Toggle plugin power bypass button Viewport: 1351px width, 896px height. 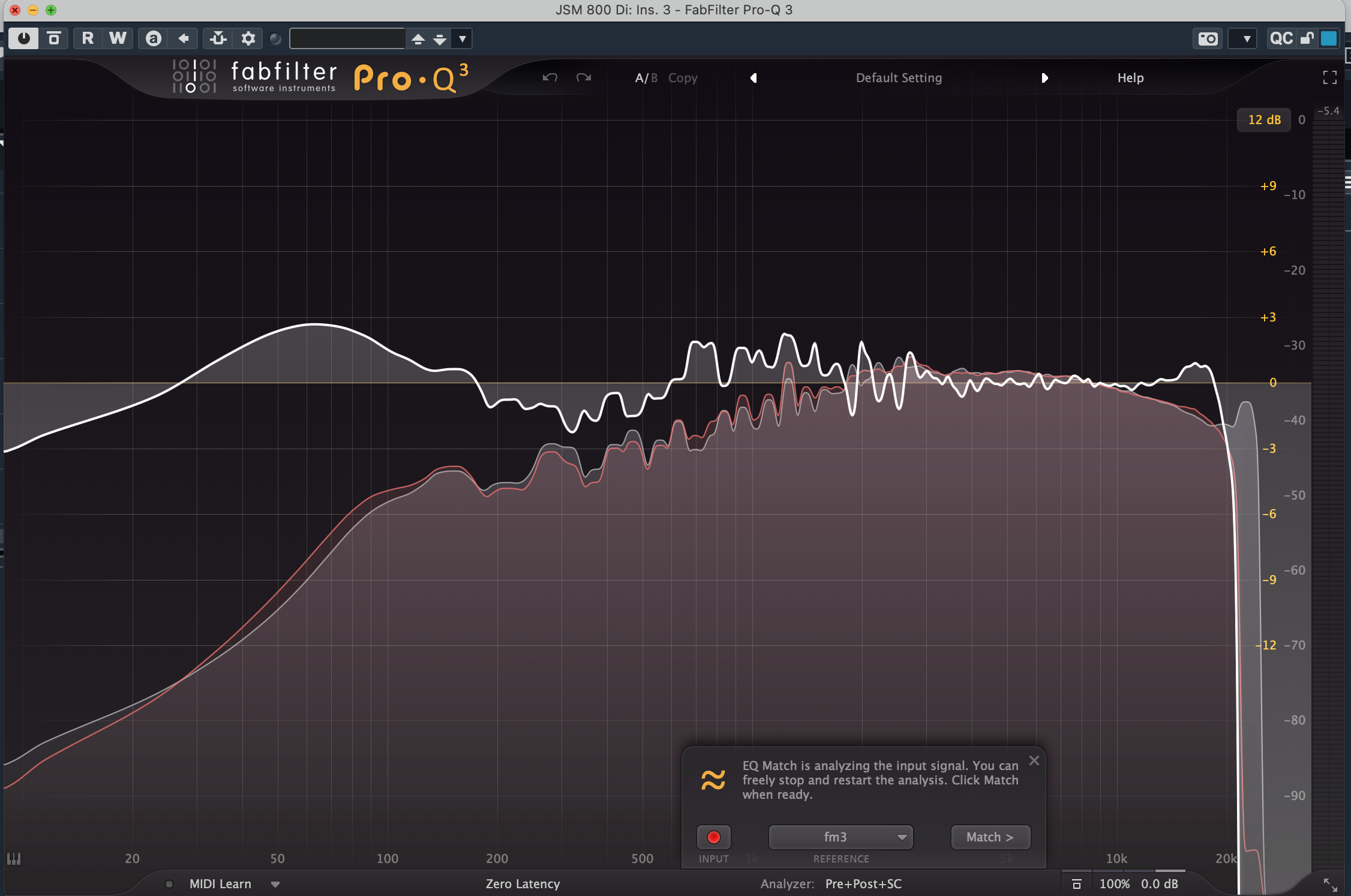click(23, 39)
